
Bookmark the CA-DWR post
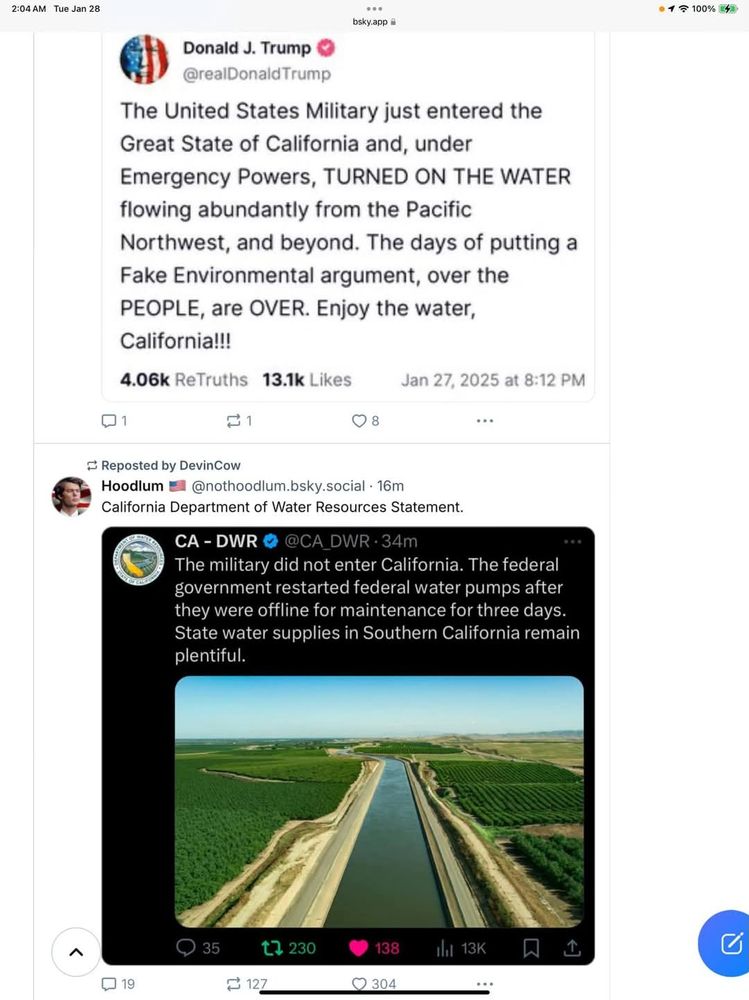click(x=531, y=947)
